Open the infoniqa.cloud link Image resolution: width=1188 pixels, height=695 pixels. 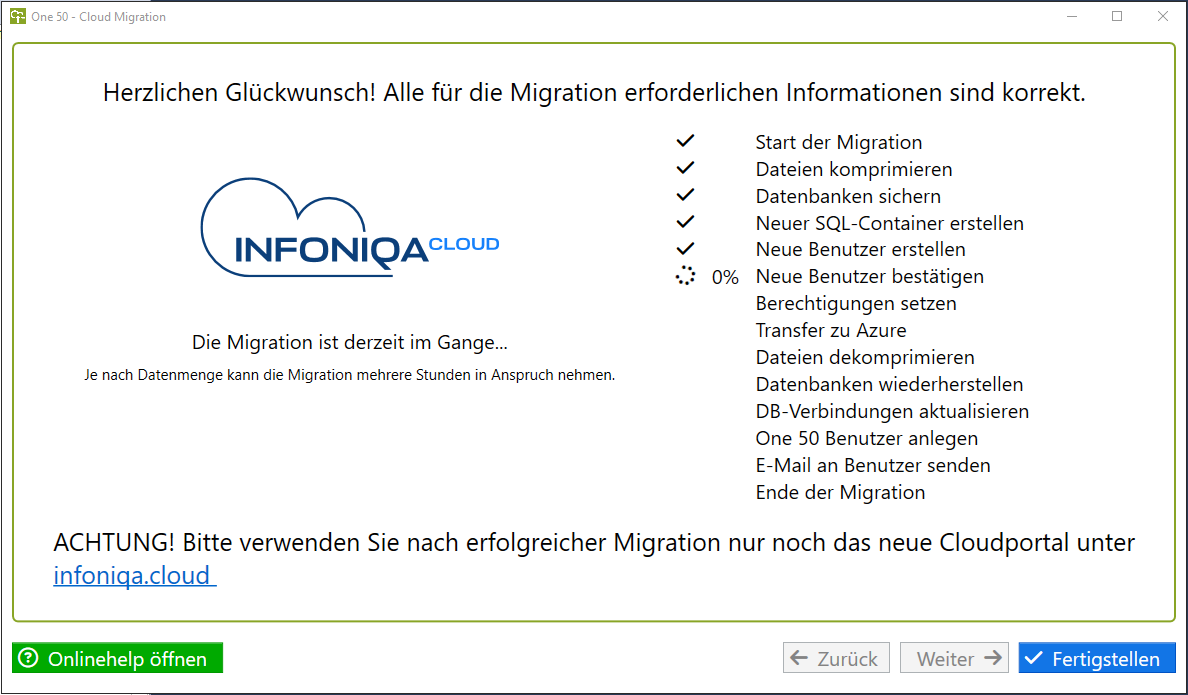132,575
